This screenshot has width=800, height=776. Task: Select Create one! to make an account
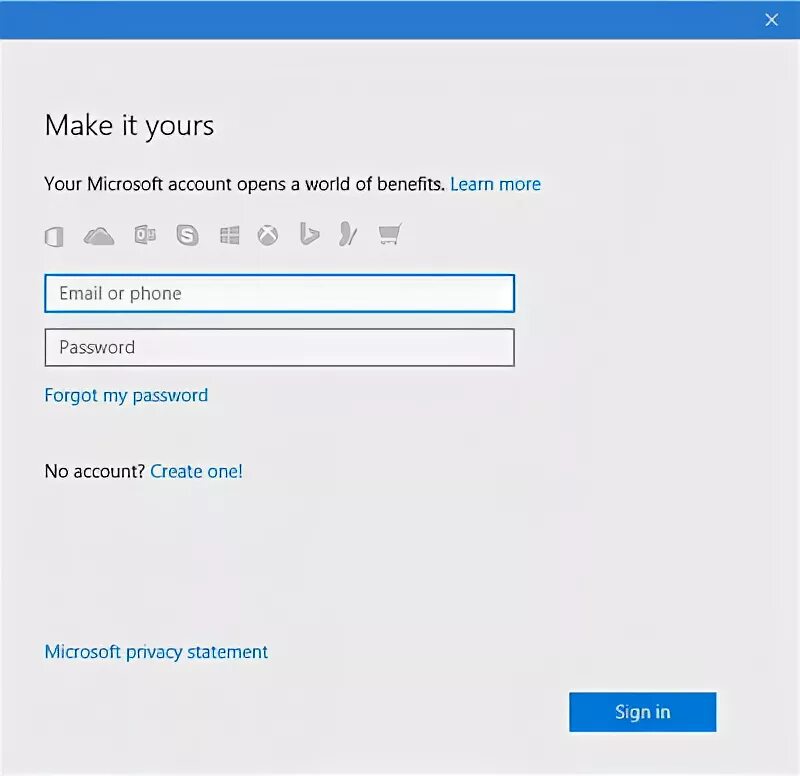(196, 471)
